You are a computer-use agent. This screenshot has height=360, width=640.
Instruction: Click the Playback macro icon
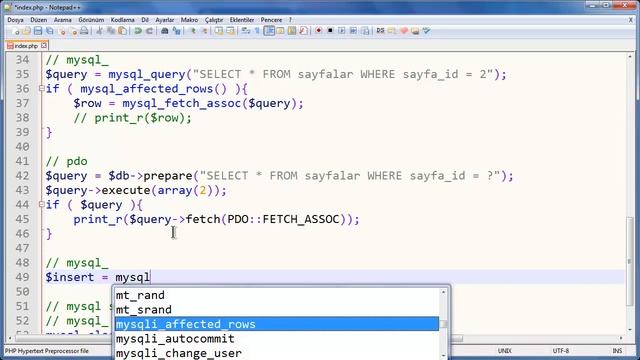click(342, 31)
